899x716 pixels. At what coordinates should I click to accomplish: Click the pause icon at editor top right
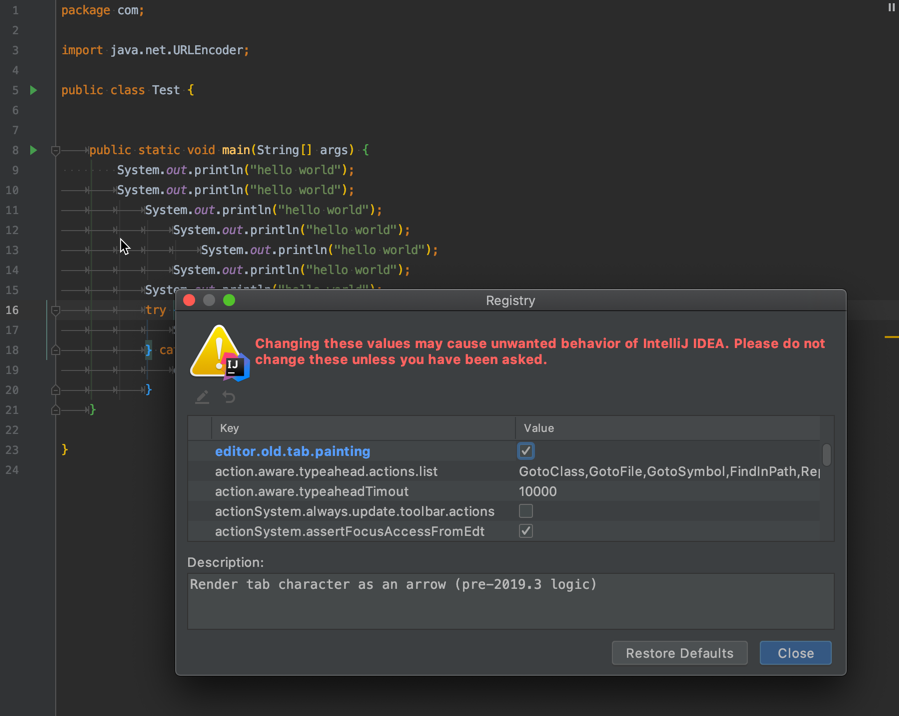[892, 7]
